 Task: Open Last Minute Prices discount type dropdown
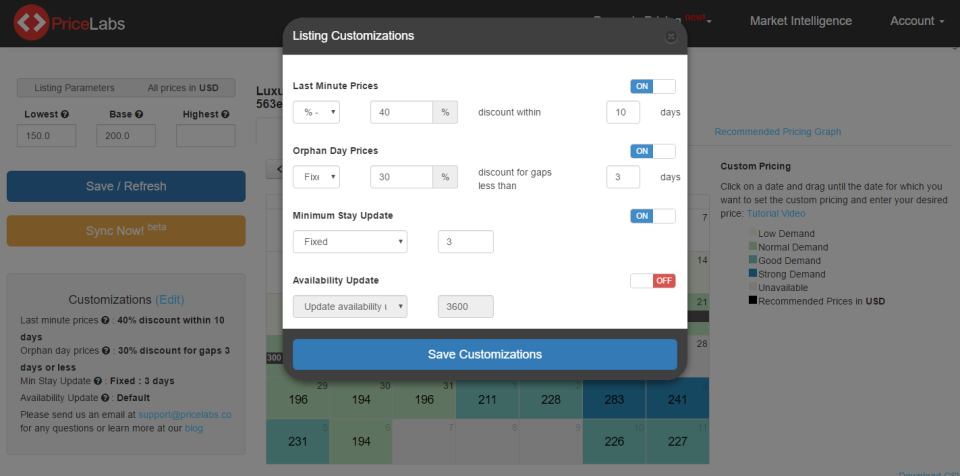pos(316,113)
